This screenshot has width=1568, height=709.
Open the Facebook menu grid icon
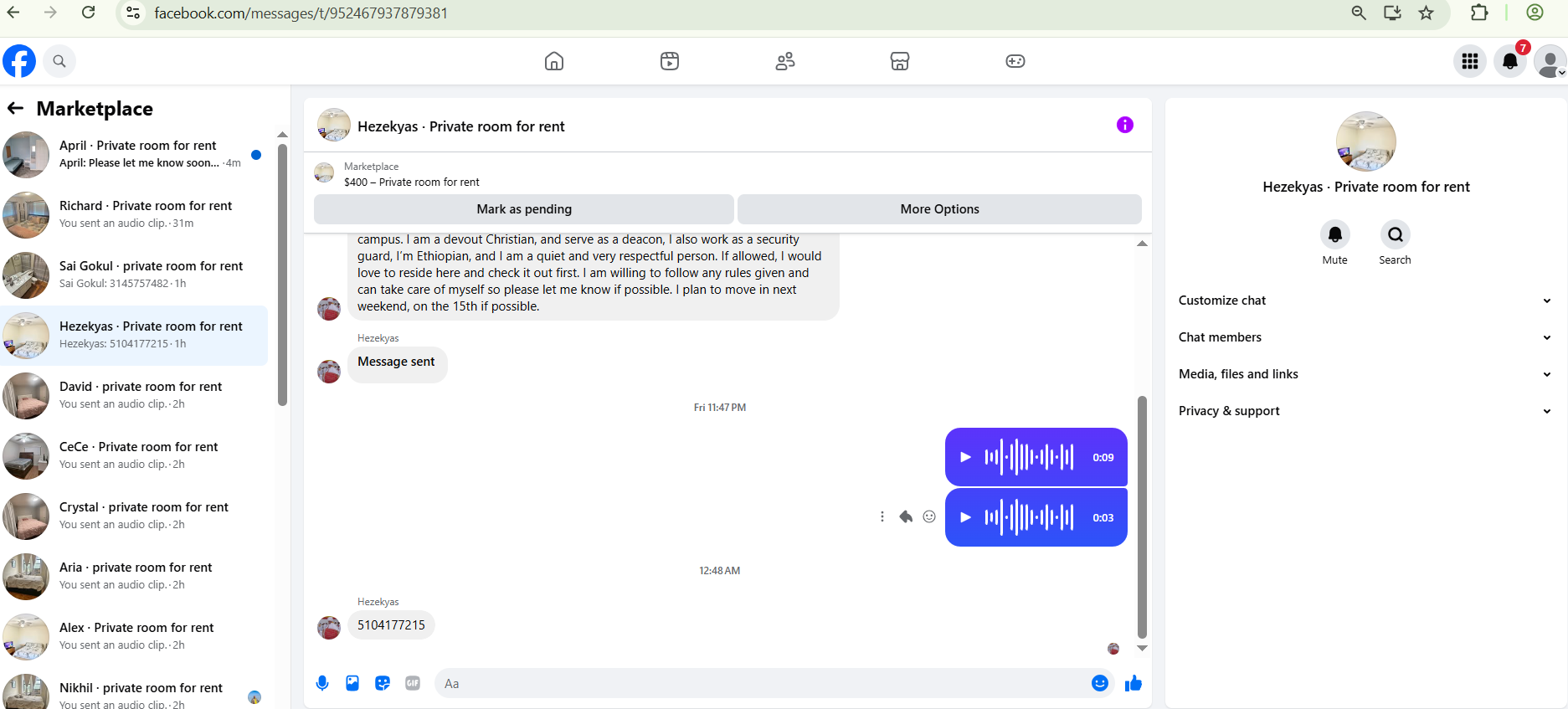click(x=1470, y=61)
